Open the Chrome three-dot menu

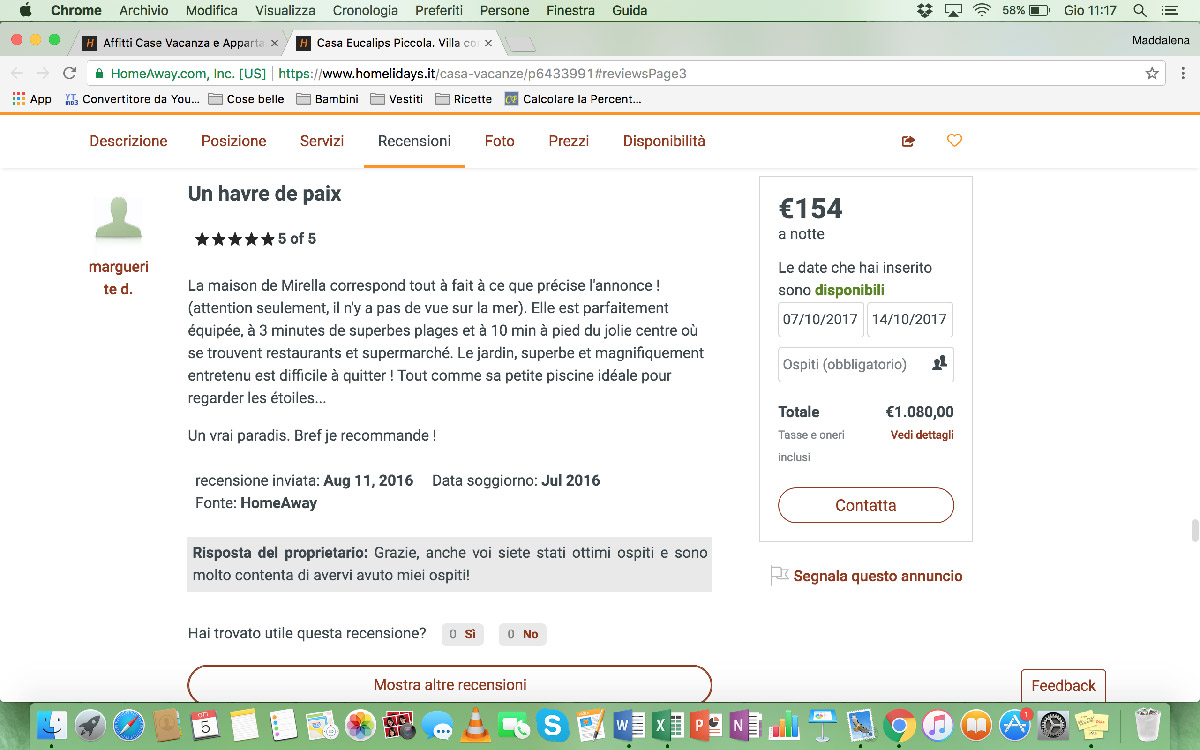1181,73
